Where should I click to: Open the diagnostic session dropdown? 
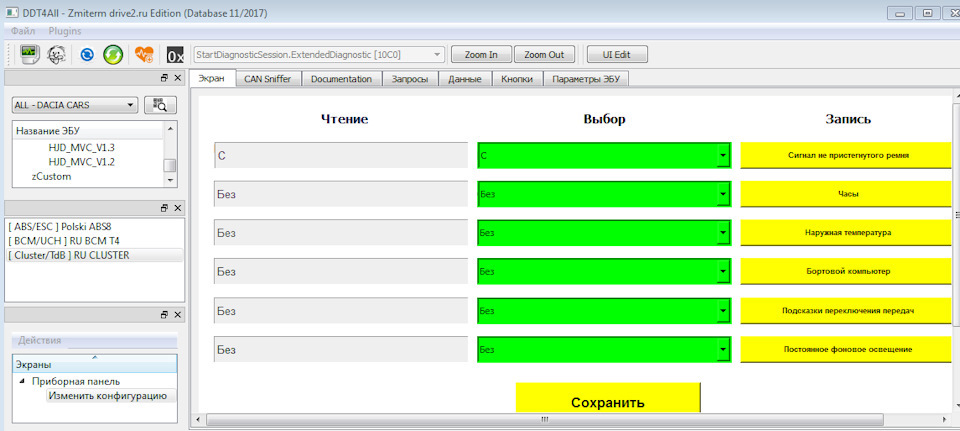click(x=437, y=54)
